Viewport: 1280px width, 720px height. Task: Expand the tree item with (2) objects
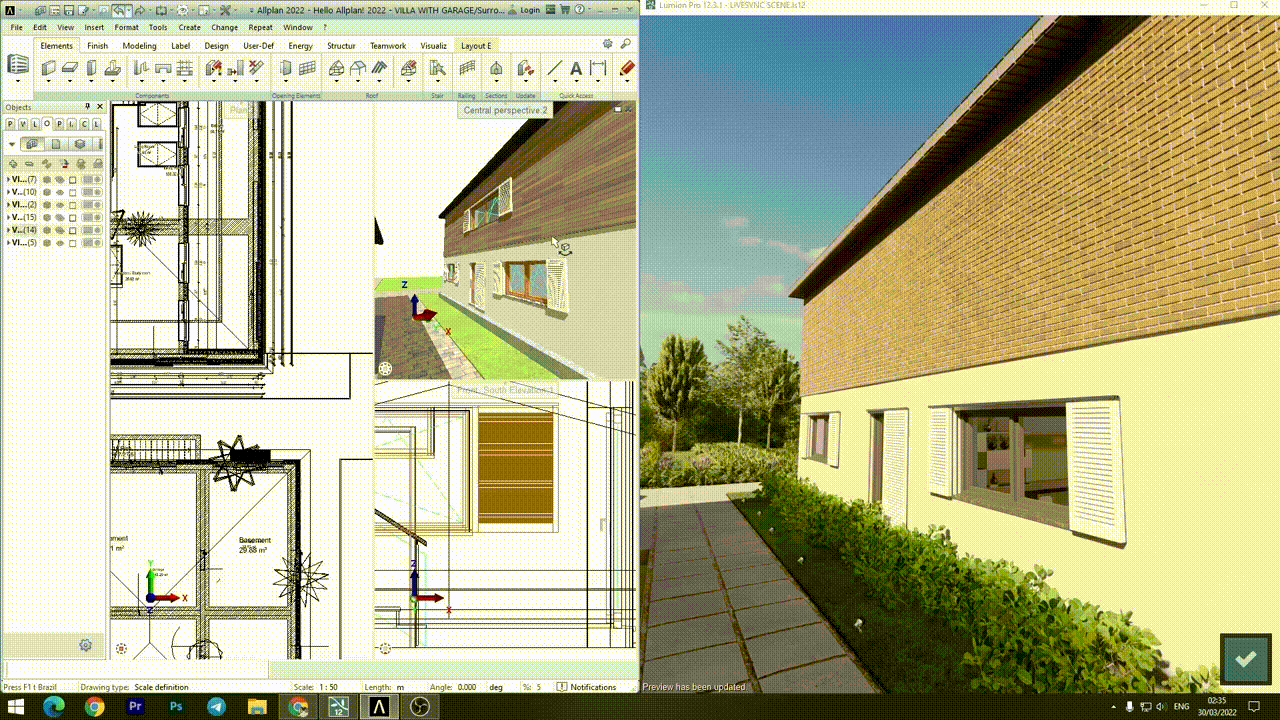(x=8, y=205)
